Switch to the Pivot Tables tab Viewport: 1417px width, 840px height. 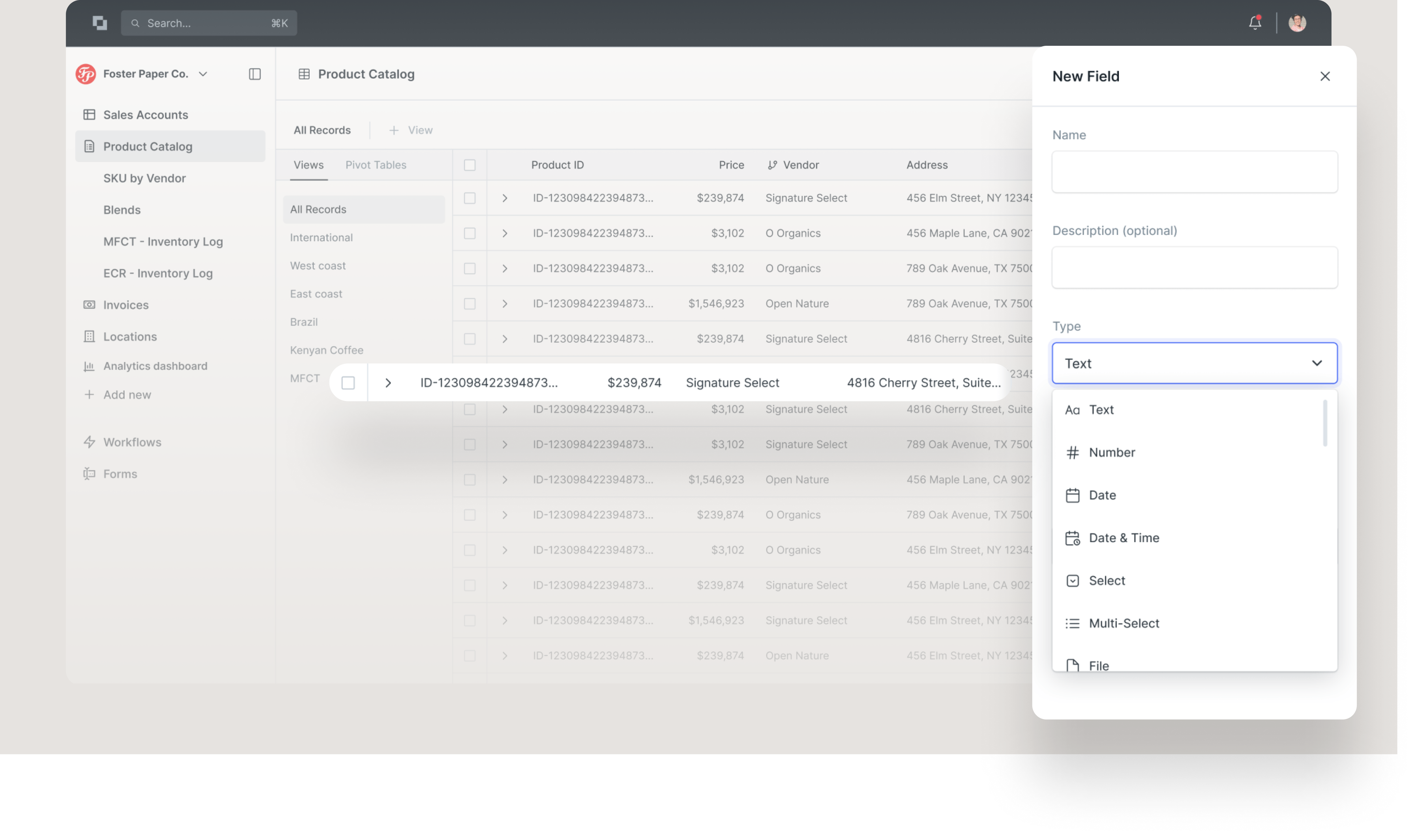coord(375,165)
